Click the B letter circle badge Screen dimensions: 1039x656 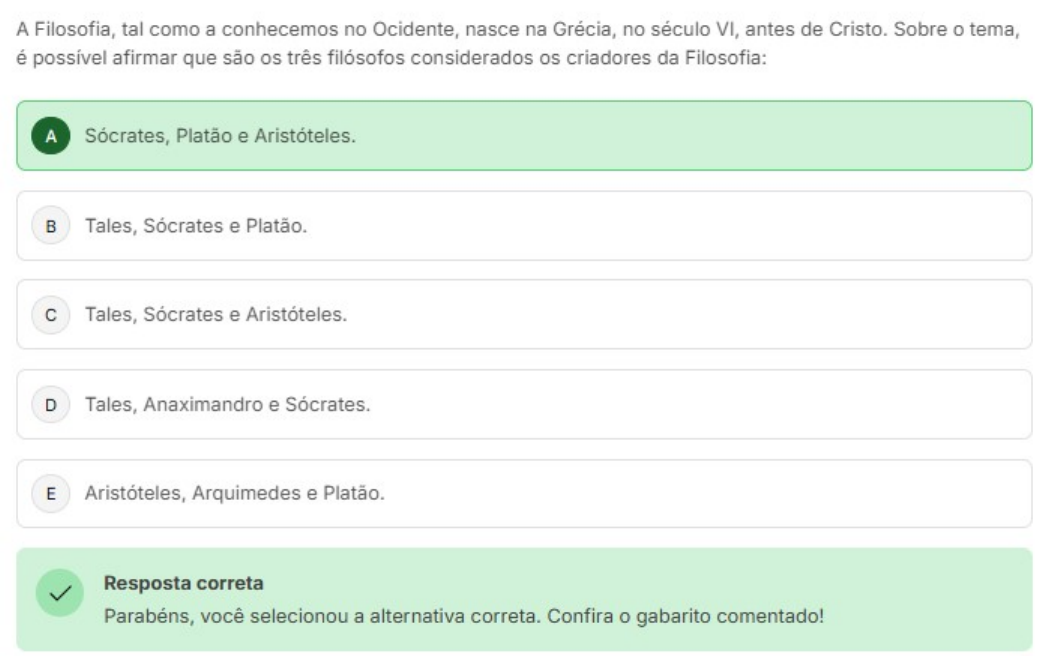tap(51, 226)
